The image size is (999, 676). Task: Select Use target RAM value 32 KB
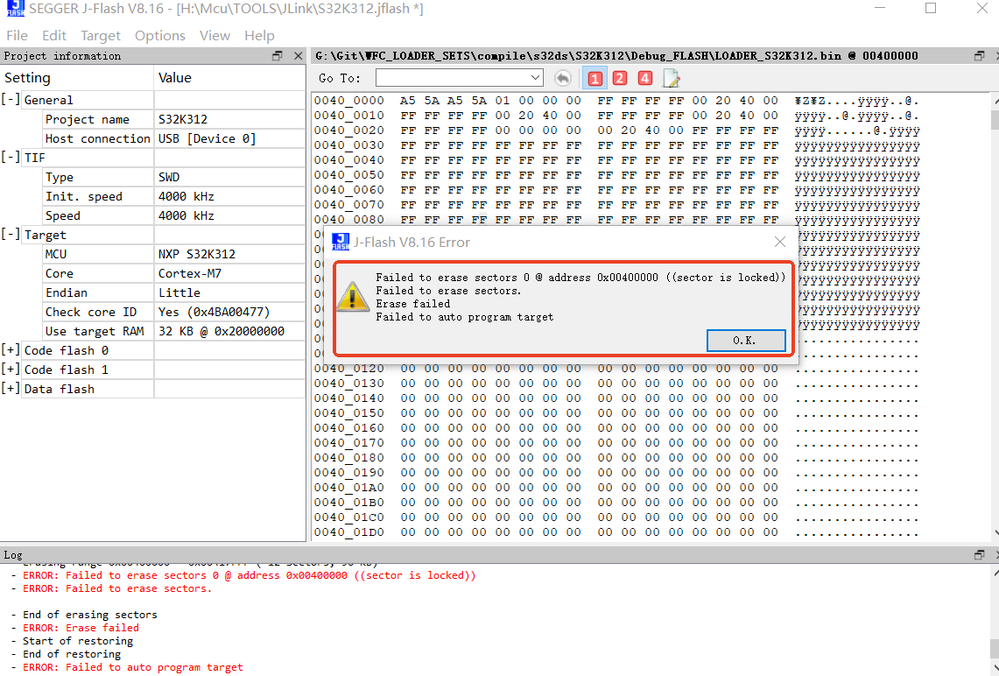(221, 331)
